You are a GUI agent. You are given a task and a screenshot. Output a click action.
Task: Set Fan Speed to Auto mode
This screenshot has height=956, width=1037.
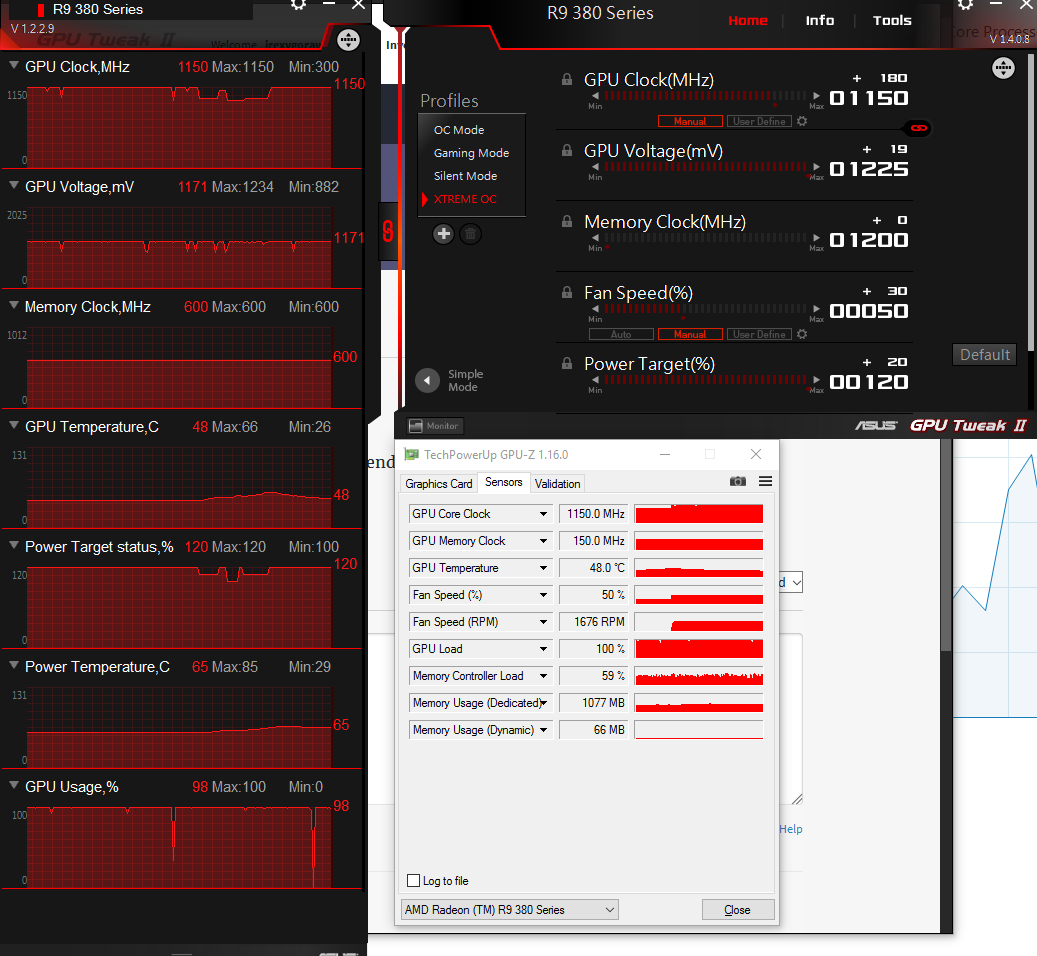pos(621,335)
